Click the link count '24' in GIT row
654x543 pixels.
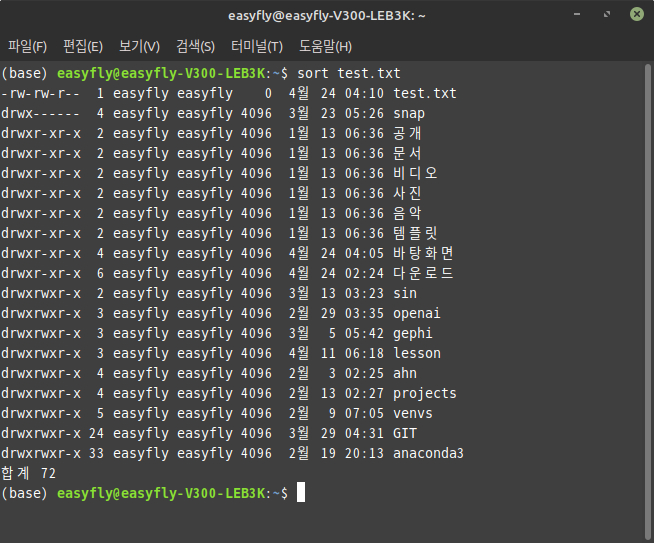point(96,434)
